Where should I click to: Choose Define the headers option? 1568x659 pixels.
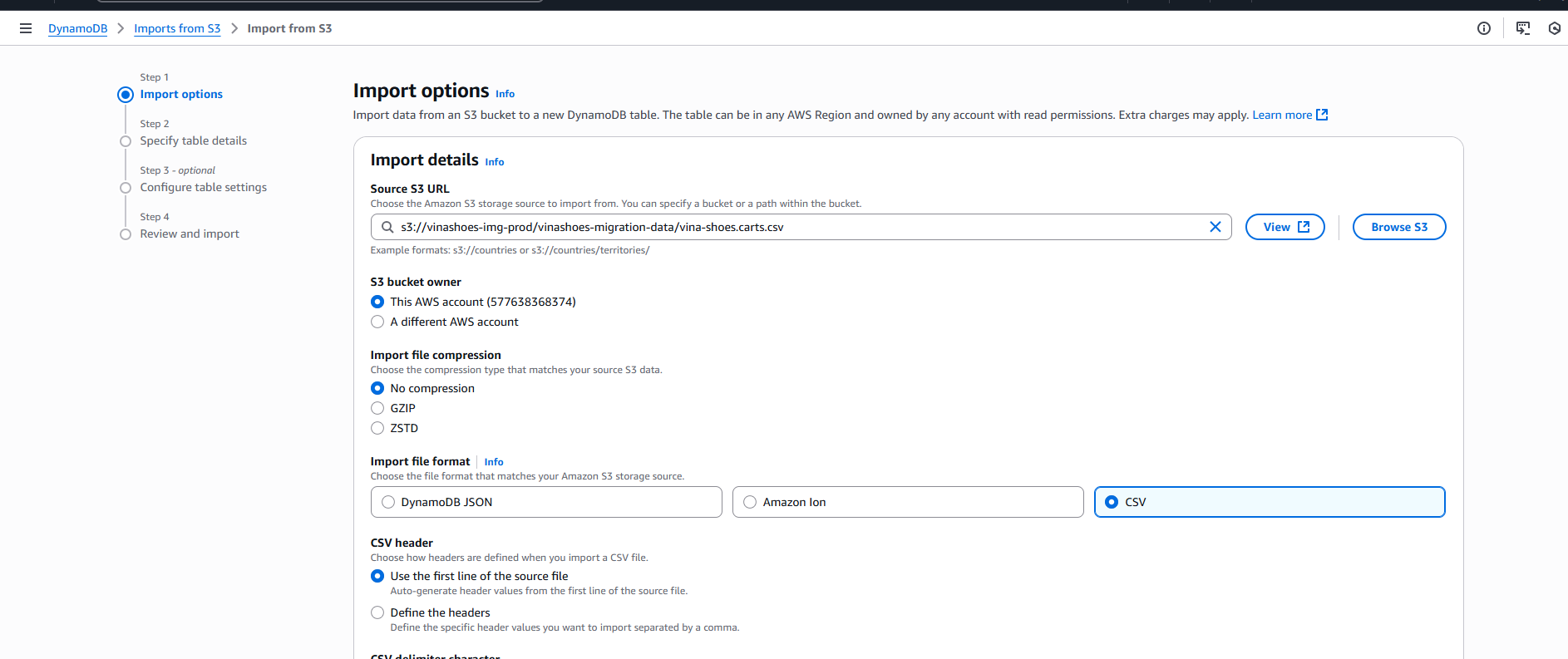377,612
